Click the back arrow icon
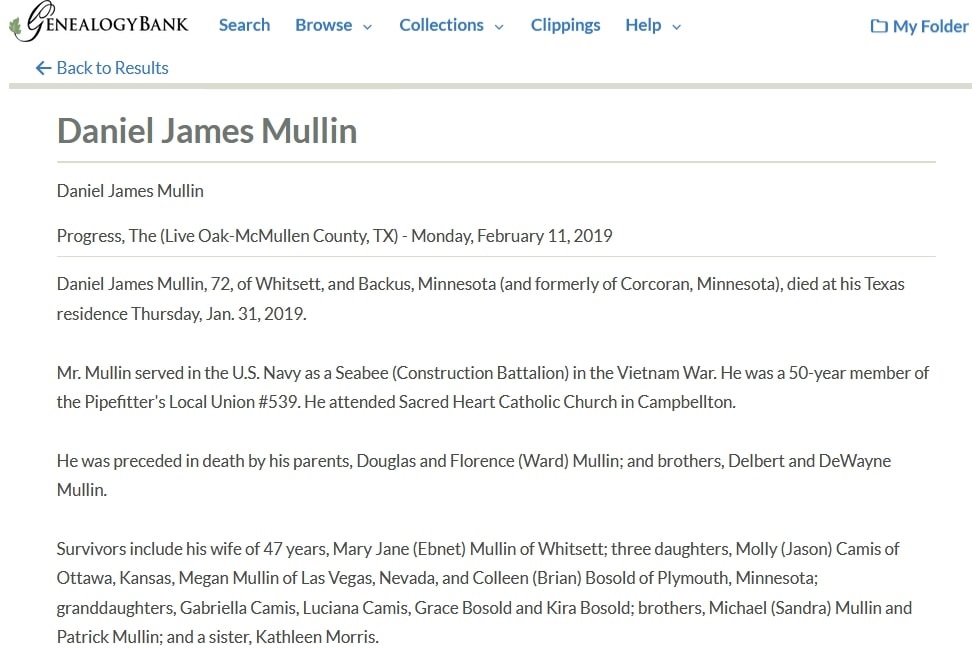 (x=43, y=68)
